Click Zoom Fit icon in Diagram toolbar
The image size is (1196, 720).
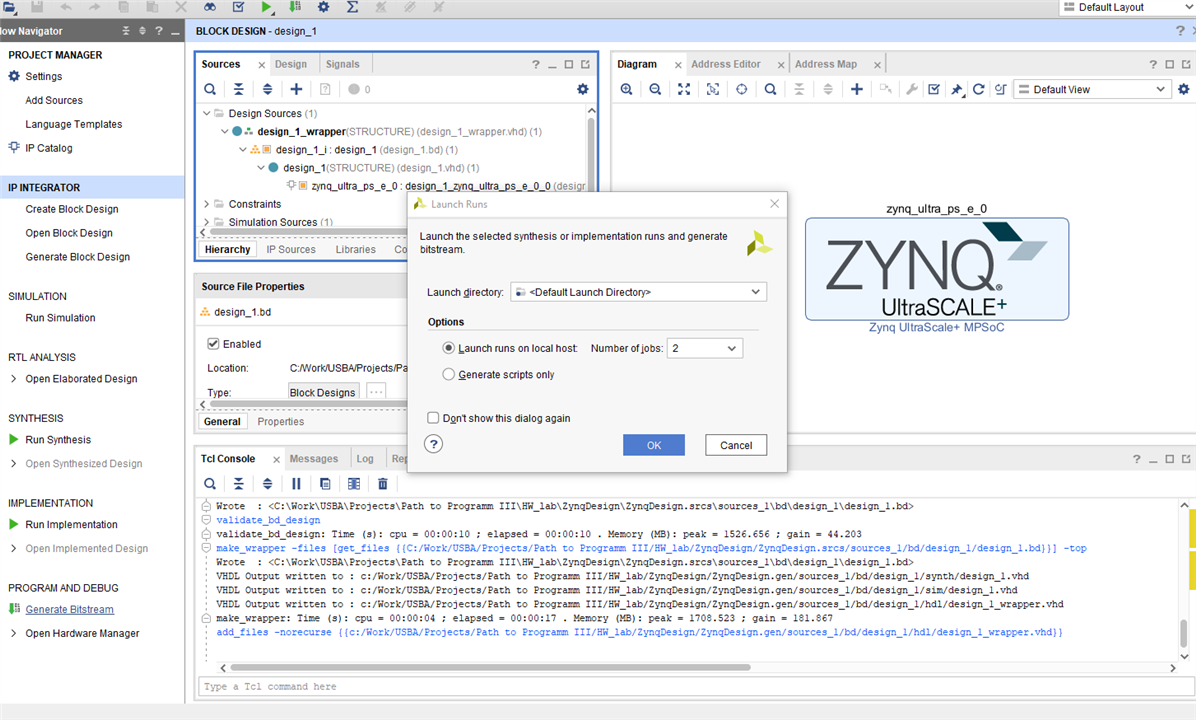pyautogui.click(x=684, y=89)
